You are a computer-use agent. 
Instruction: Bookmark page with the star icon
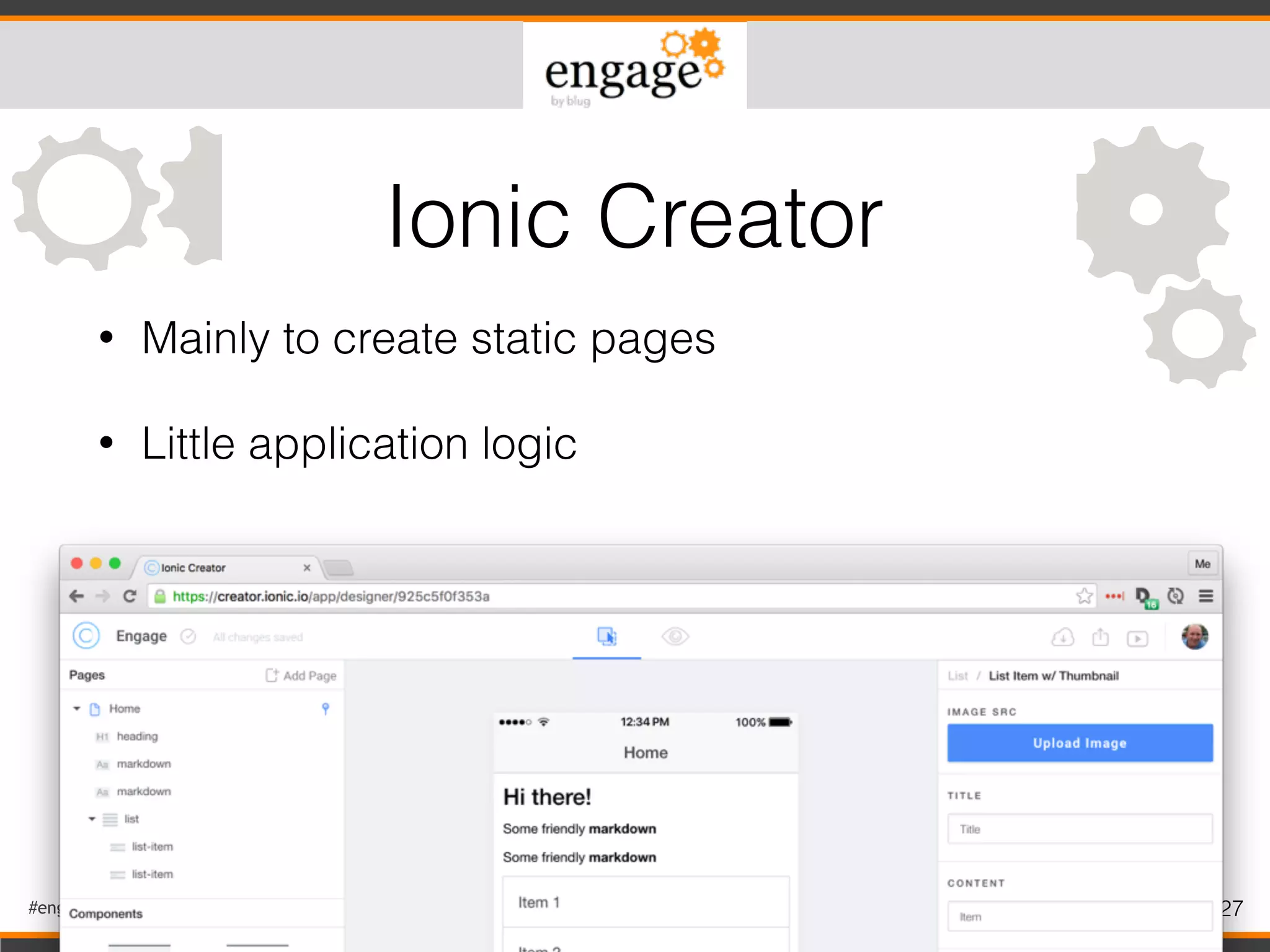click(1084, 596)
